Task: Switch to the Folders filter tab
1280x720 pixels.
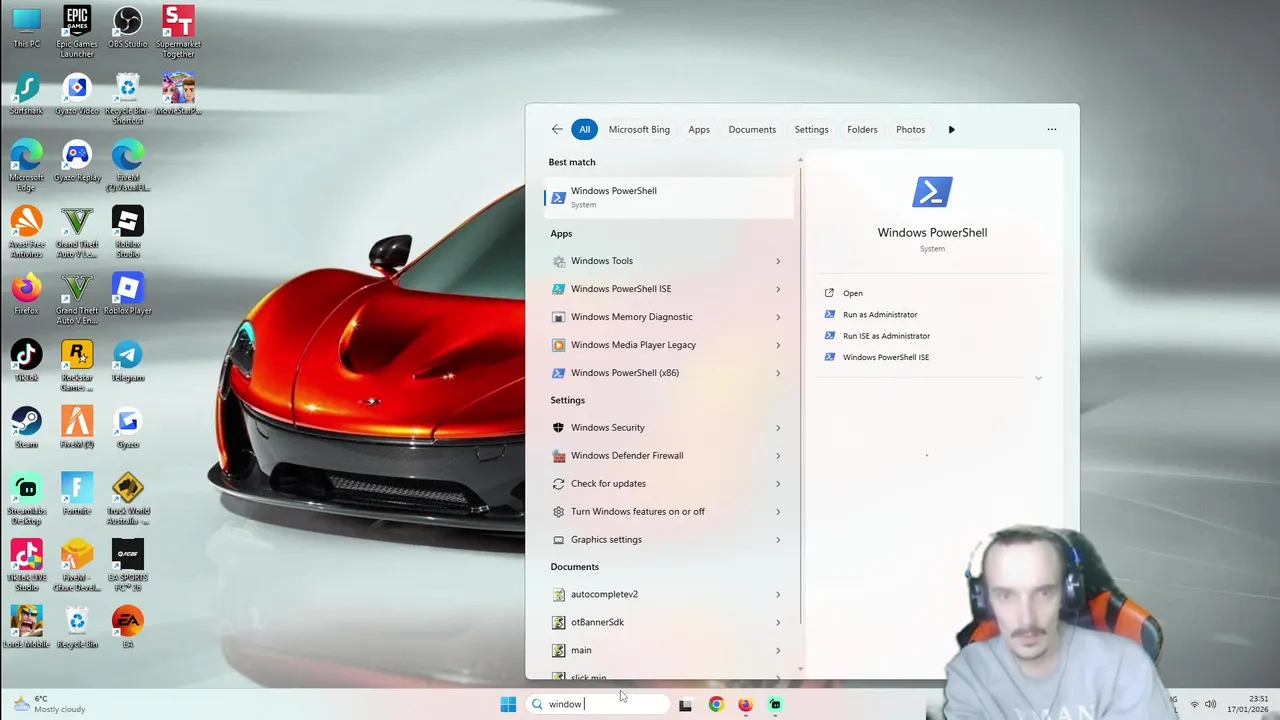Action: click(x=862, y=129)
